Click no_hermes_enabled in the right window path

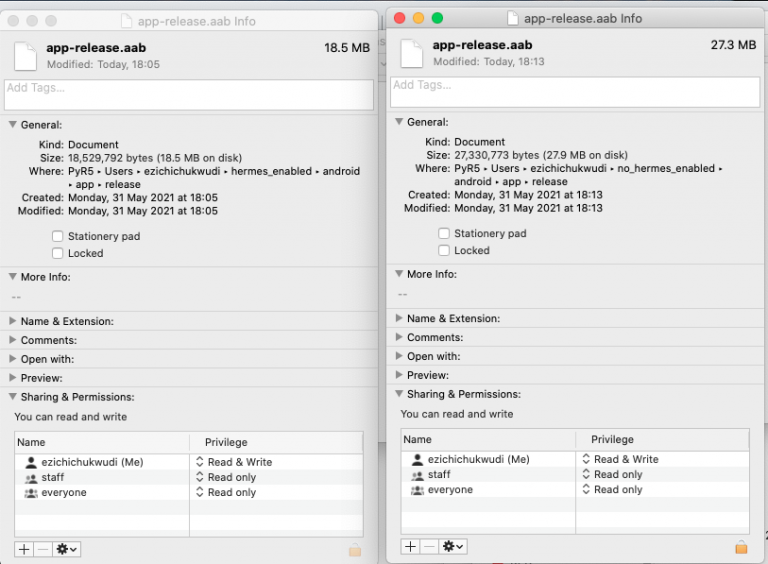(x=666, y=168)
